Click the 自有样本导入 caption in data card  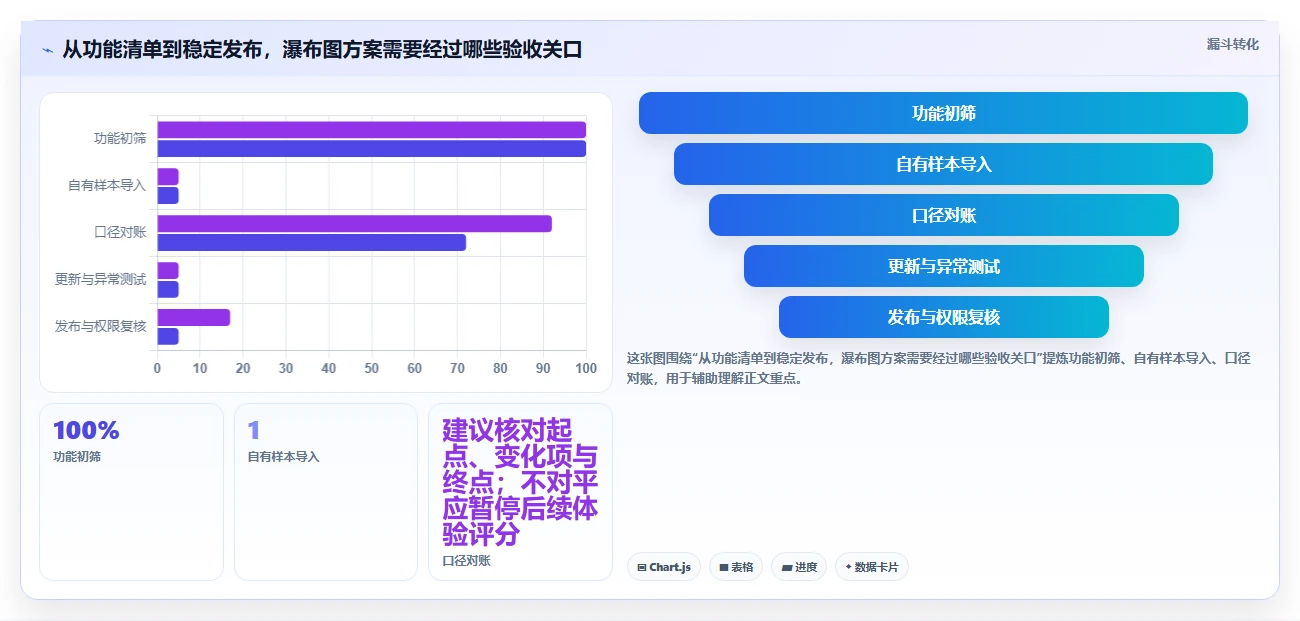click(x=284, y=457)
